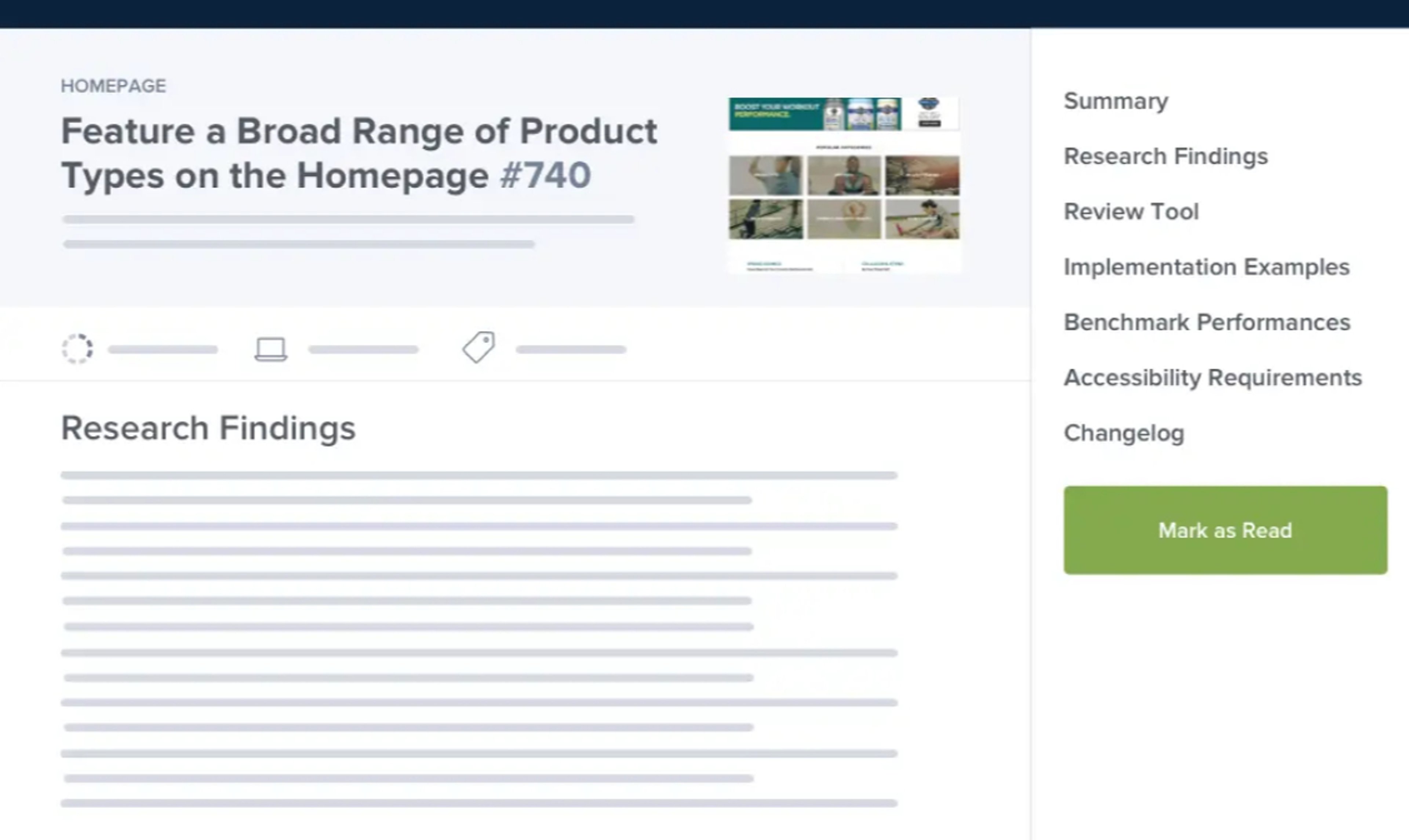Image resolution: width=1409 pixels, height=840 pixels.
Task: Go to Implementation Examples section
Action: point(1206,267)
